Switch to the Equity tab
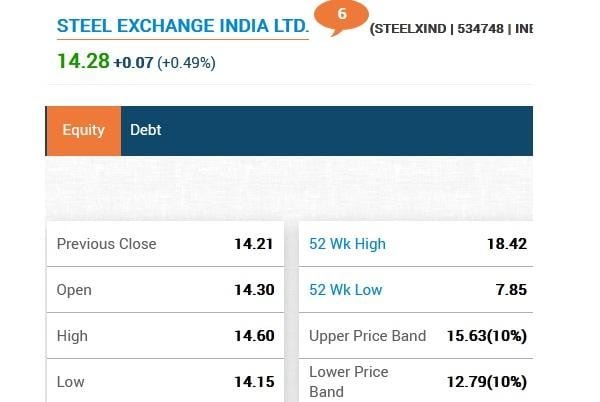Viewport: 600px width, 402px height. [x=83, y=130]
